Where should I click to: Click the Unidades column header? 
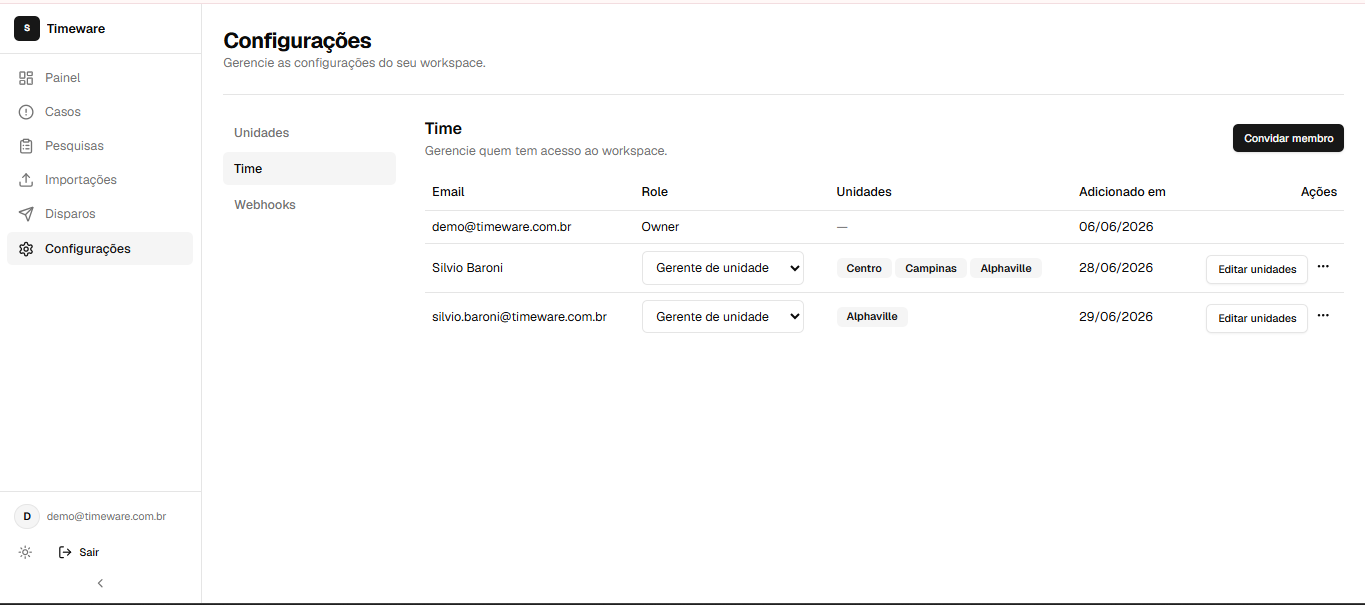tap(864, 192)
